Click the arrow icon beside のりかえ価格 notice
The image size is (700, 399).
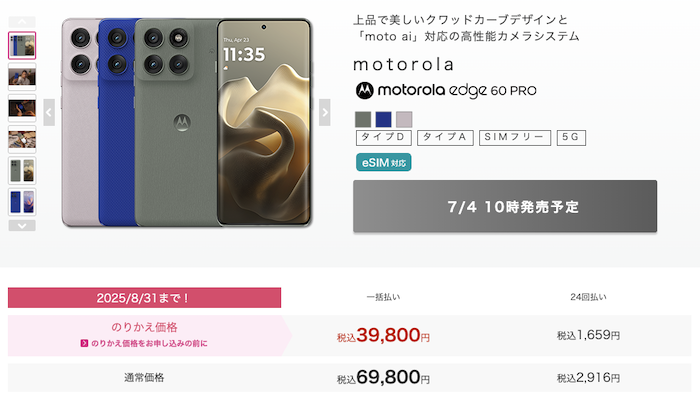click(84, 343)
